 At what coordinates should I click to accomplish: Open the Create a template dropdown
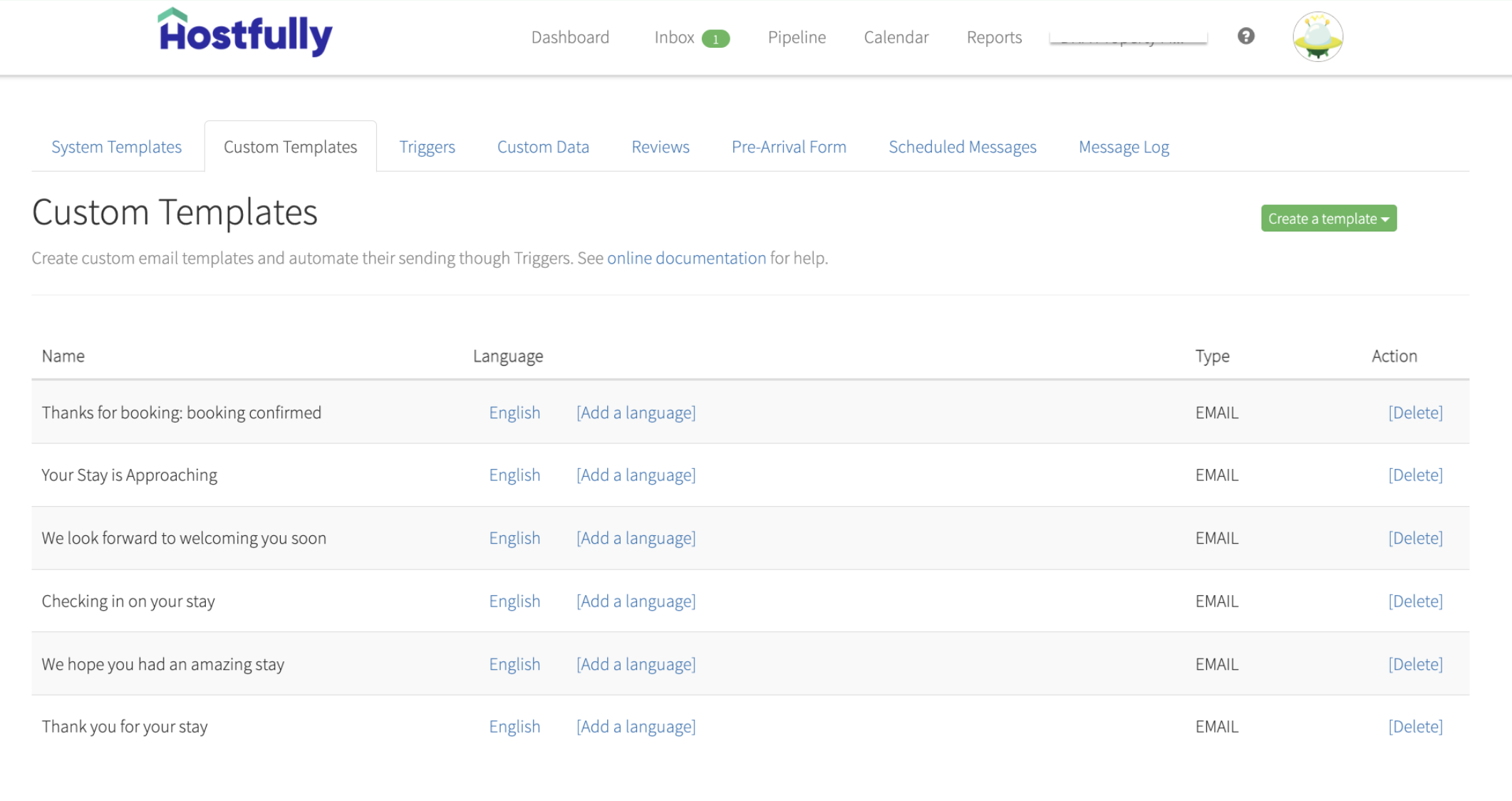(x=1327, y=218)
